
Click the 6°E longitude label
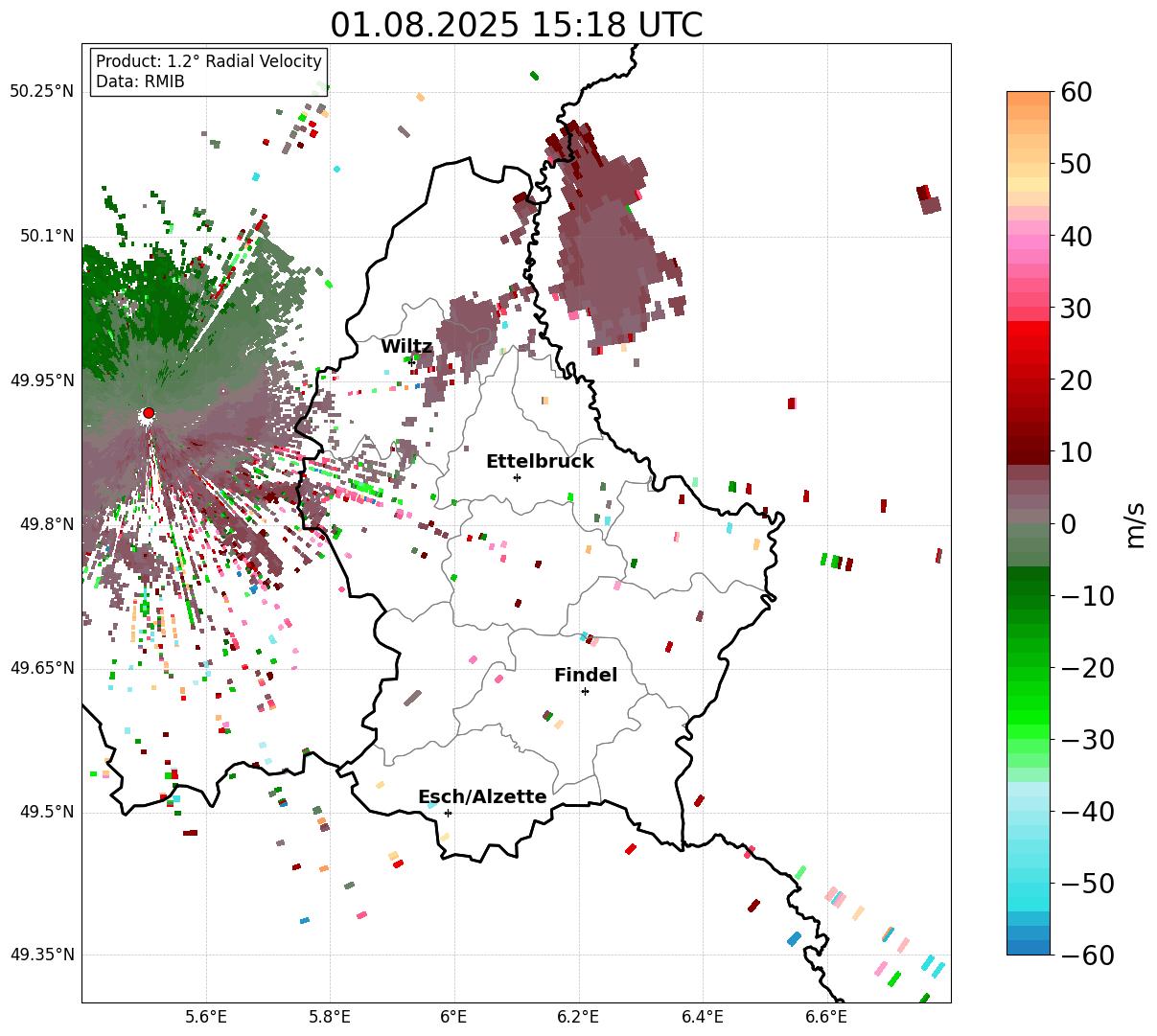(x=453, y=1017)
